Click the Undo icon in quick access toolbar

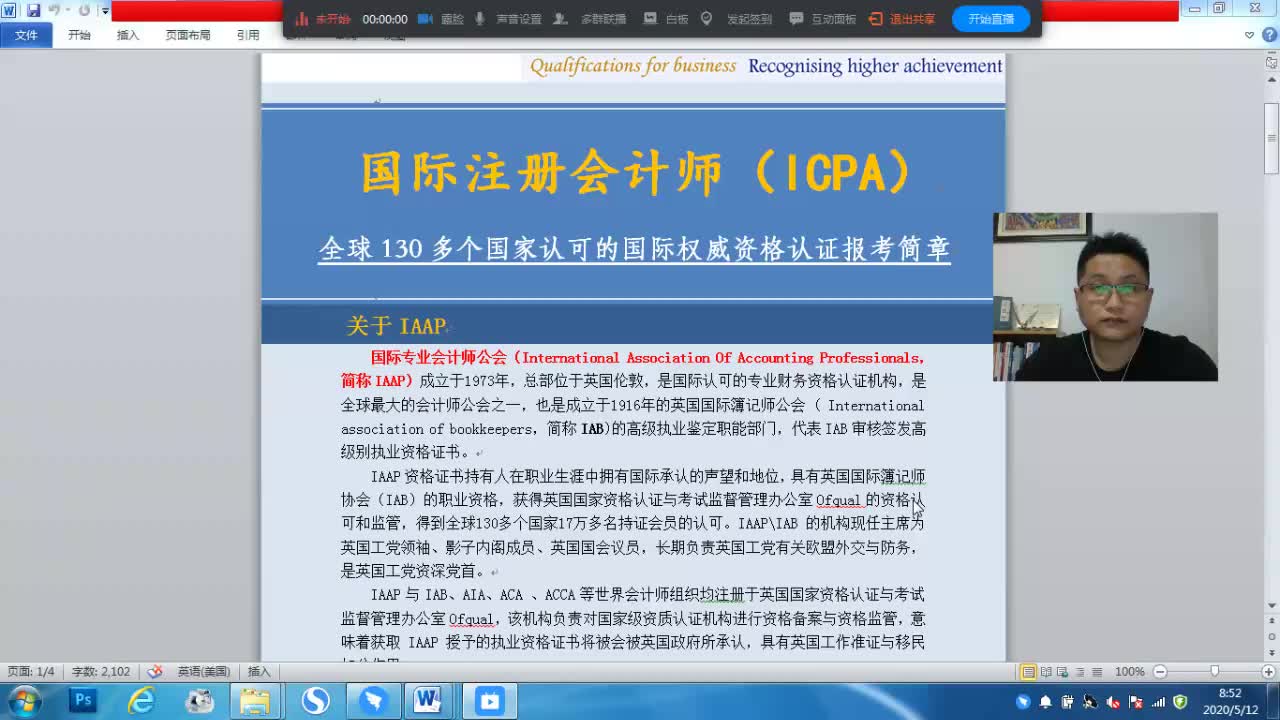(54, 10)
